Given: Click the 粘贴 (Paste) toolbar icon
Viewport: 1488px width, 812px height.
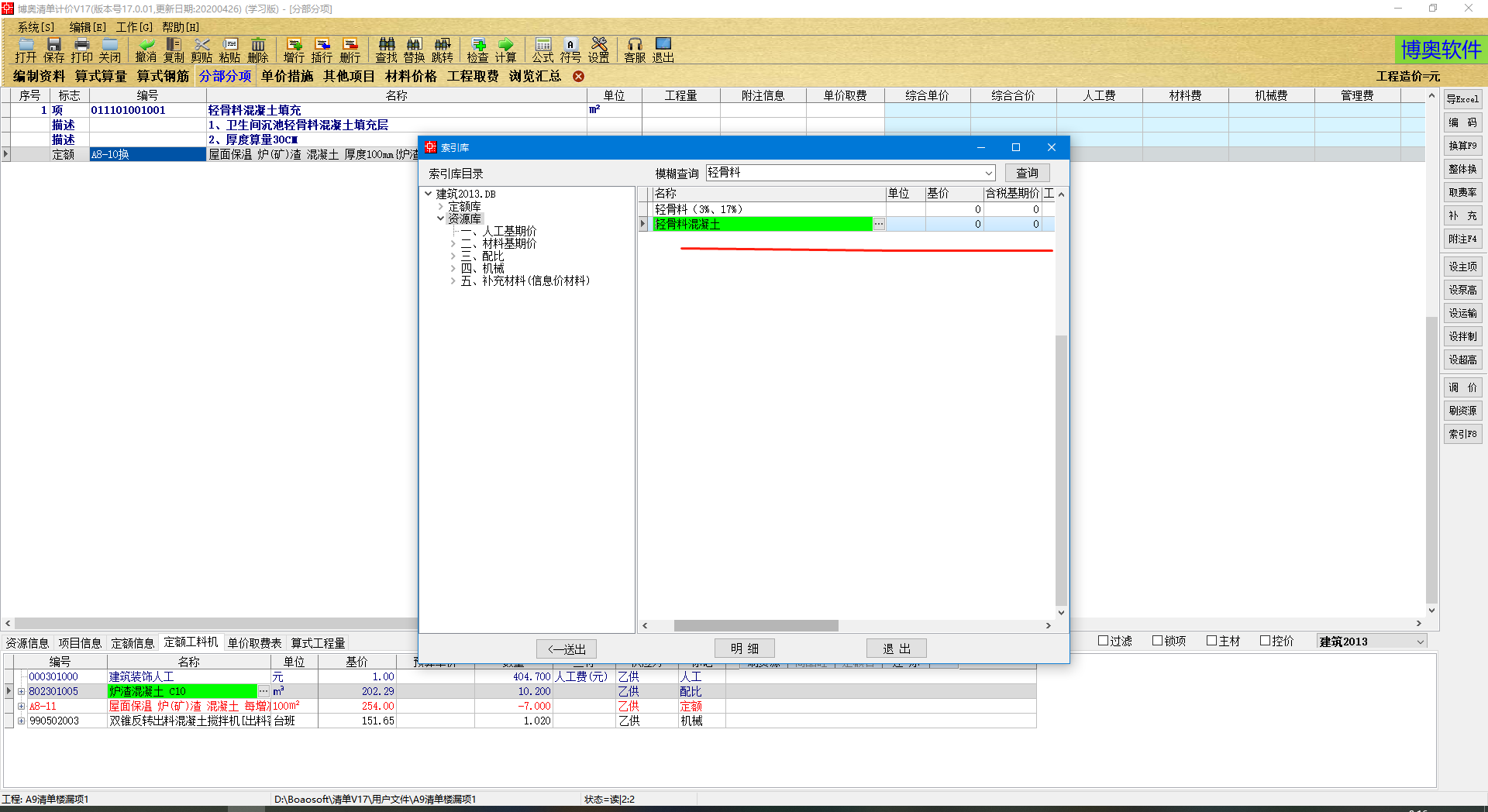Looking at the screenshot, I should (229, 50).
